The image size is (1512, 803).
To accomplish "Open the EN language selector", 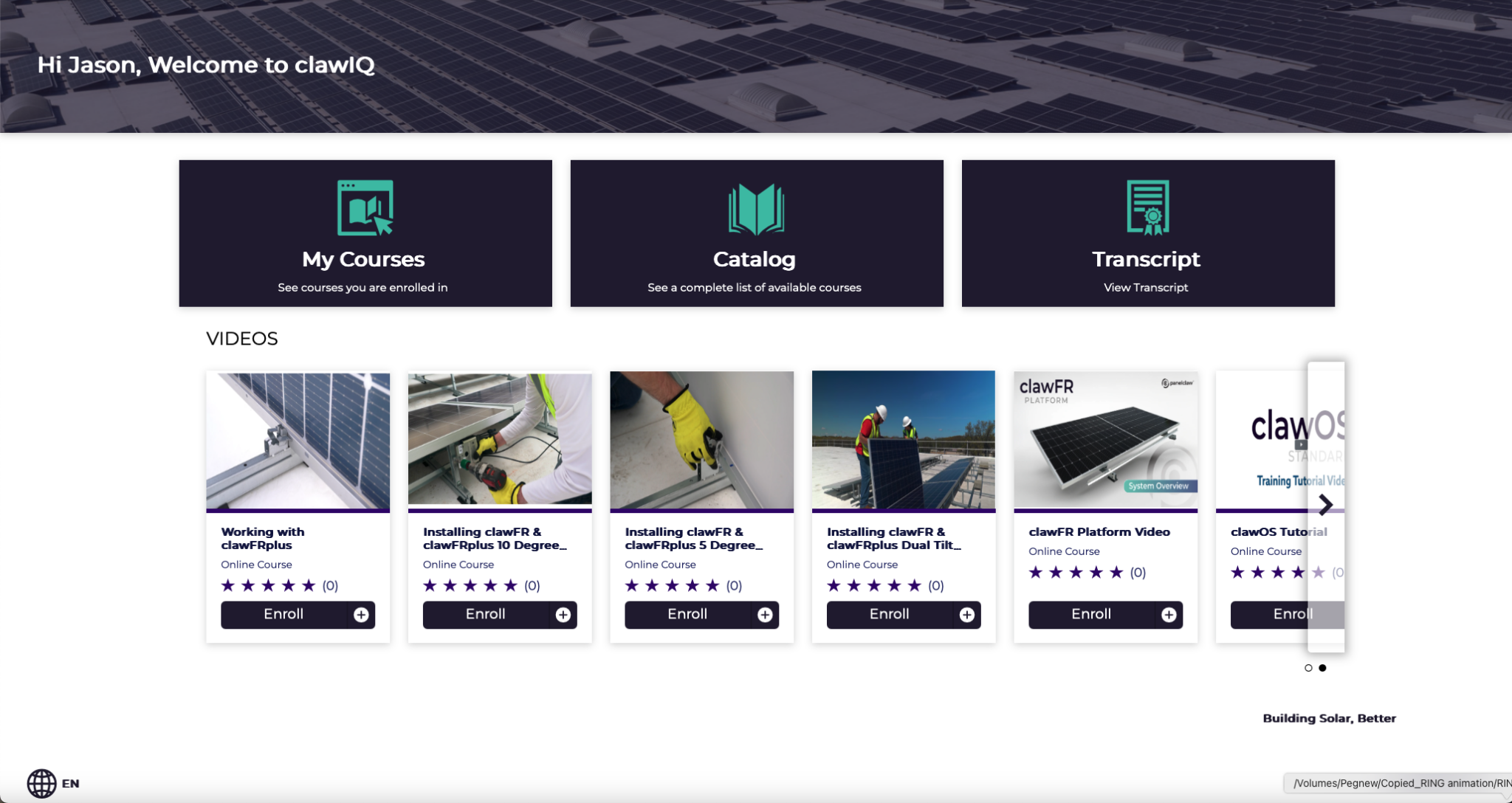I will (x=71, y=784).
